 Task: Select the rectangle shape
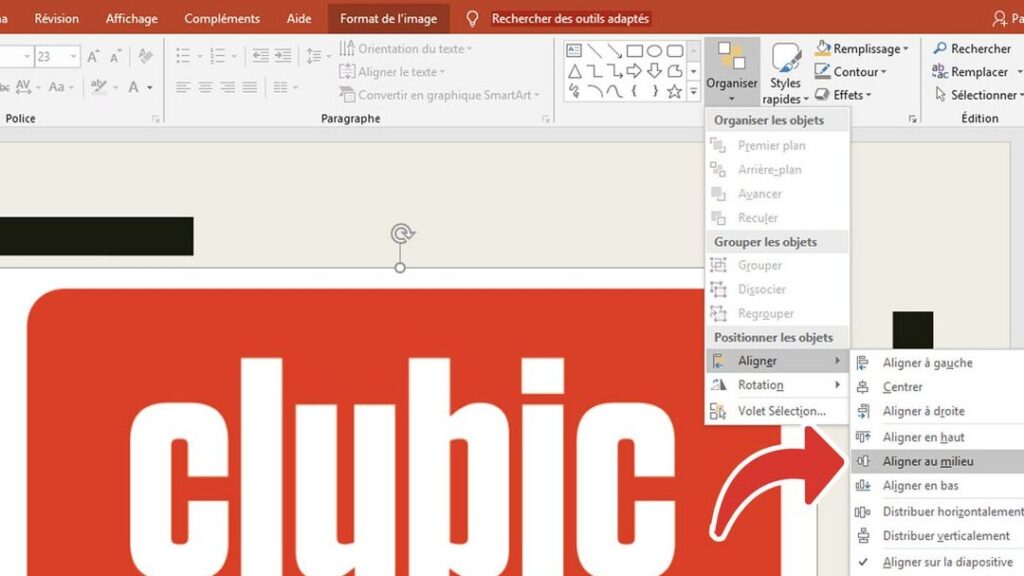pos(634,51)
